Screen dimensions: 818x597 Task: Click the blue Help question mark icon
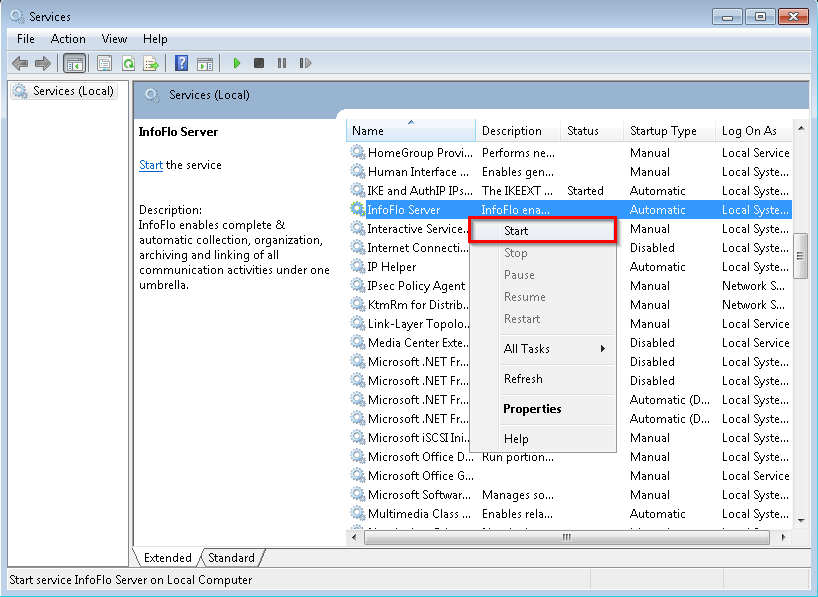coord(181,63)
